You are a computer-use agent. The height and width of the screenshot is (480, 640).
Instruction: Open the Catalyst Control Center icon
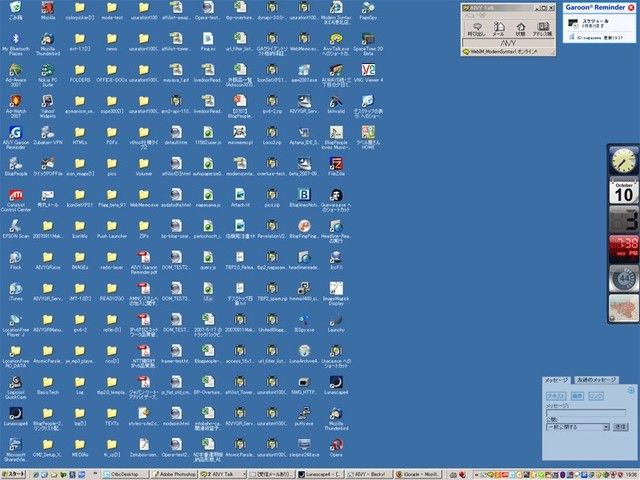click(x=16, y=200)
